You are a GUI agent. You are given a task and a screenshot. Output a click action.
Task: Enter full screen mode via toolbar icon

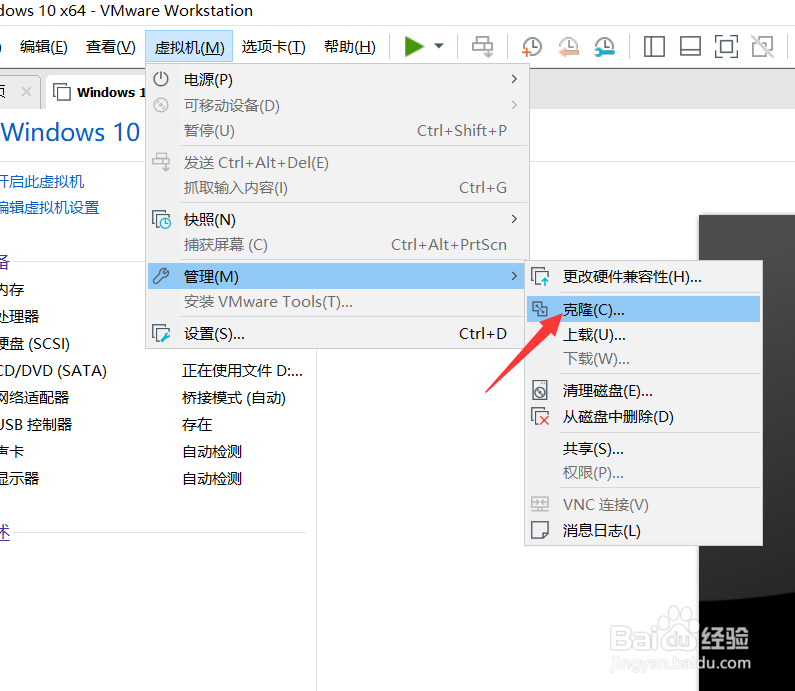(x=726, y=47)
